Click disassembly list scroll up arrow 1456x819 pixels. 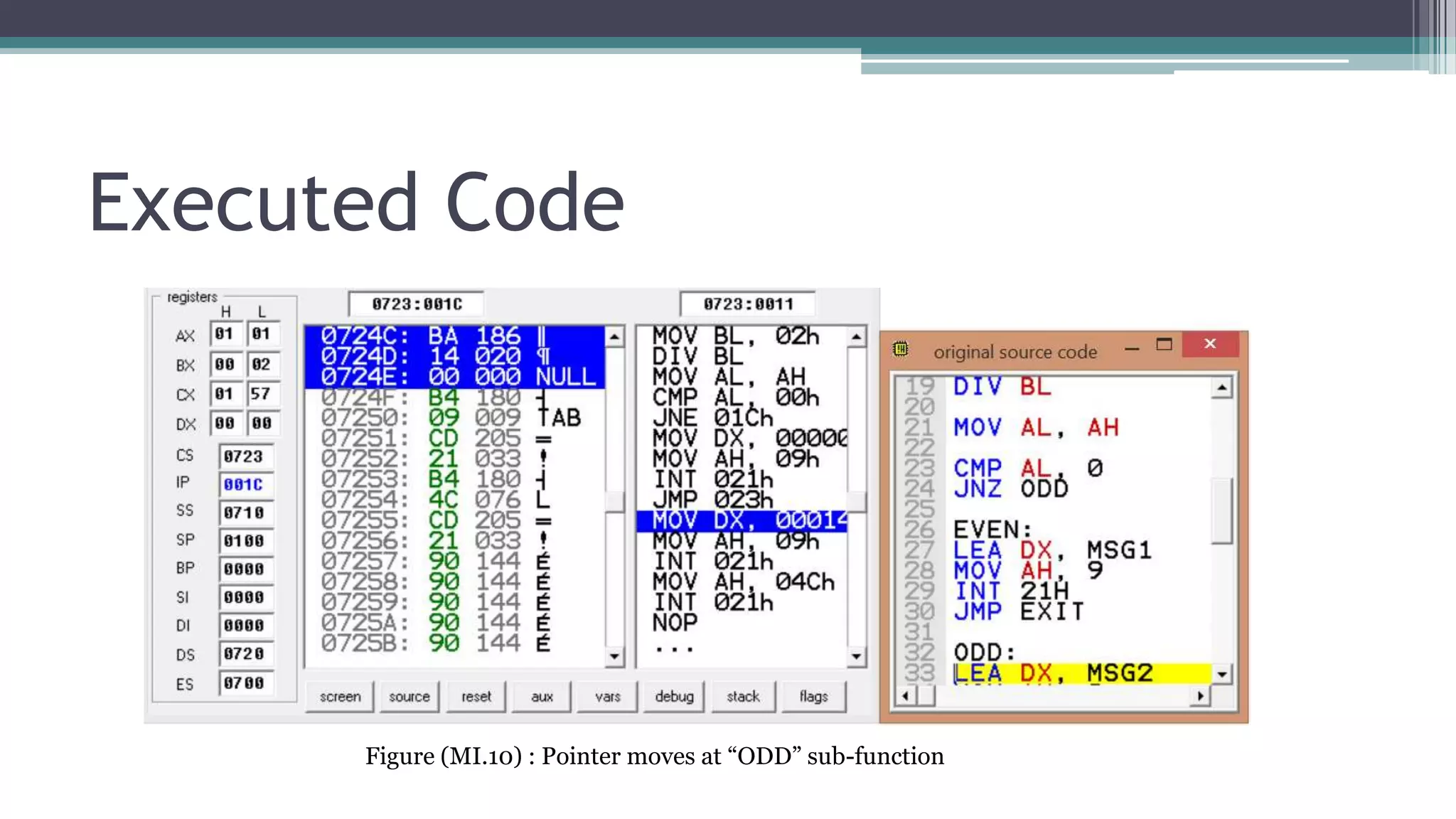[857, 336]
